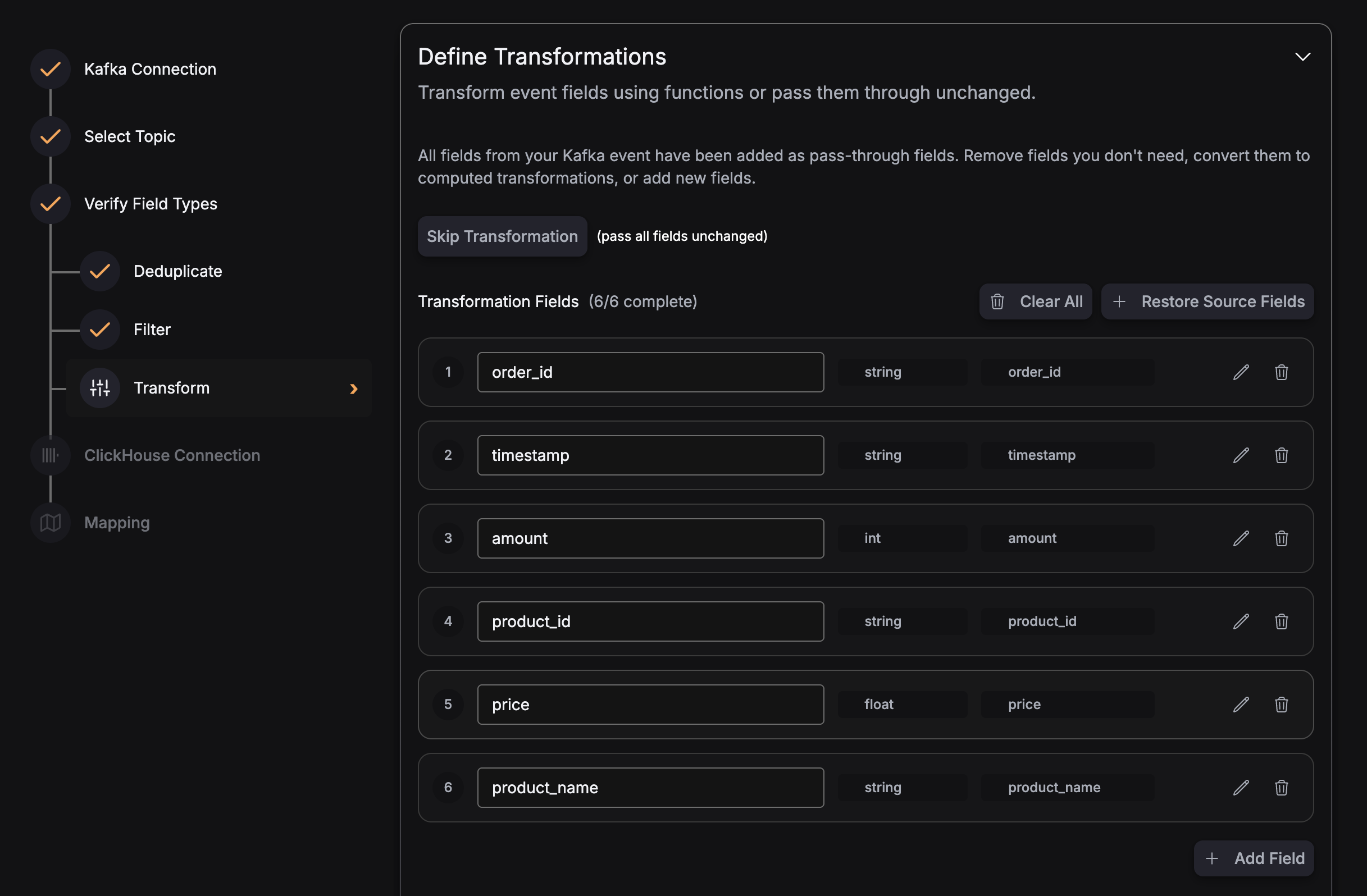Delete the product_id transformation field

pyautogui.click(x=1282, y=621)
